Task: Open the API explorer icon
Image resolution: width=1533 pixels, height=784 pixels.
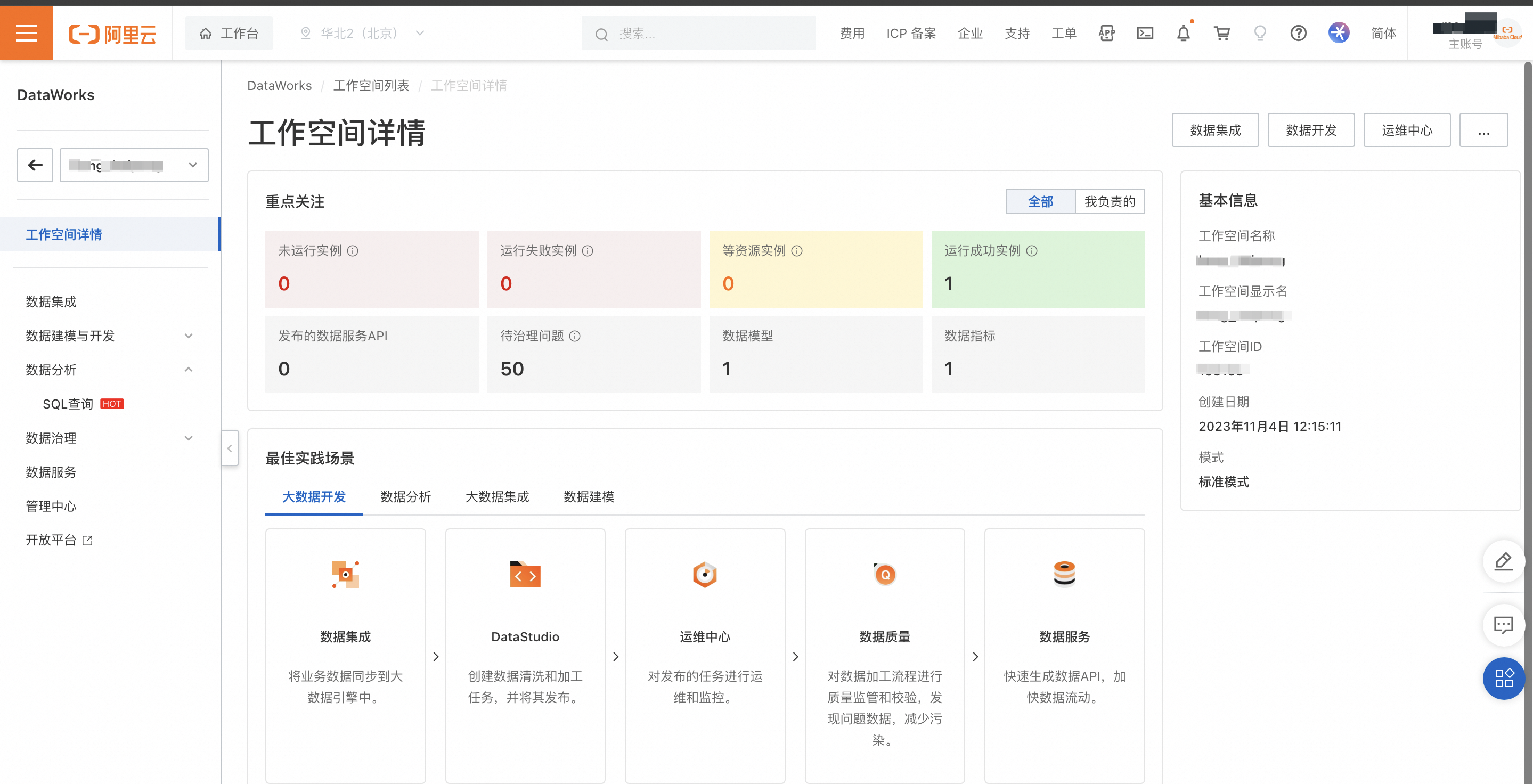Action: [x=1106, y=34]
